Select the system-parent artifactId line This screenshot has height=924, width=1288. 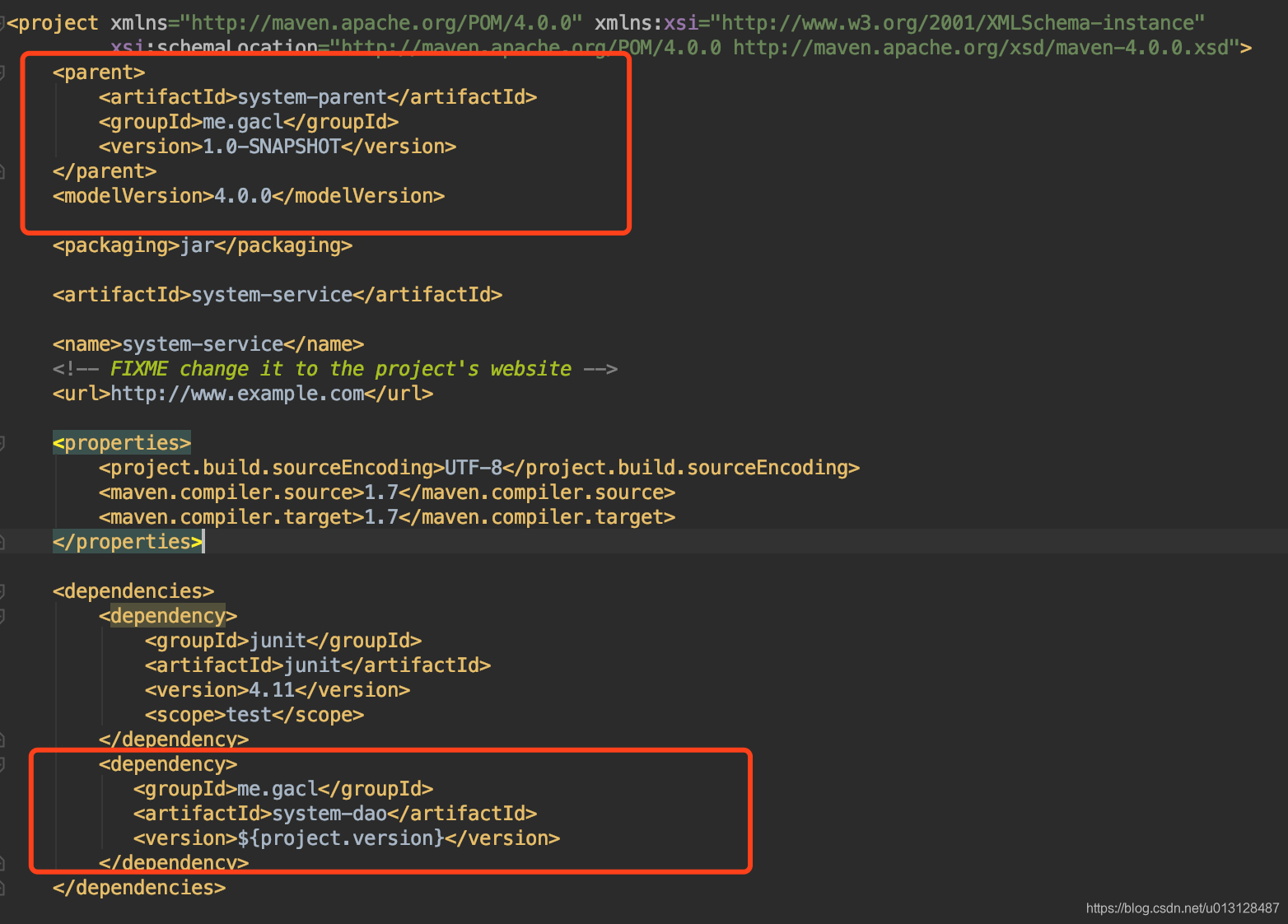(318, 97)
